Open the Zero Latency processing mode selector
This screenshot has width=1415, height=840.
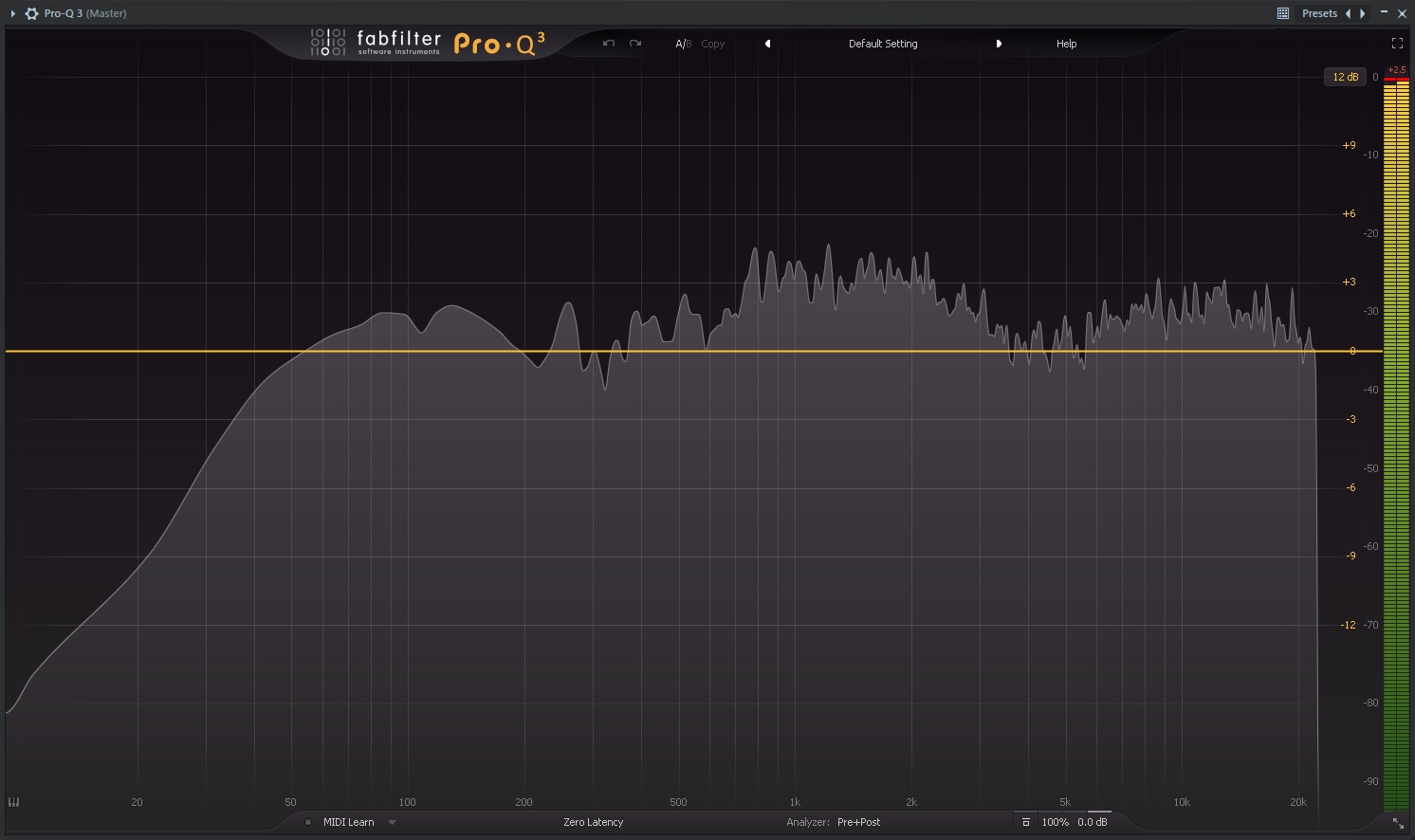click(x=593, y=822)
